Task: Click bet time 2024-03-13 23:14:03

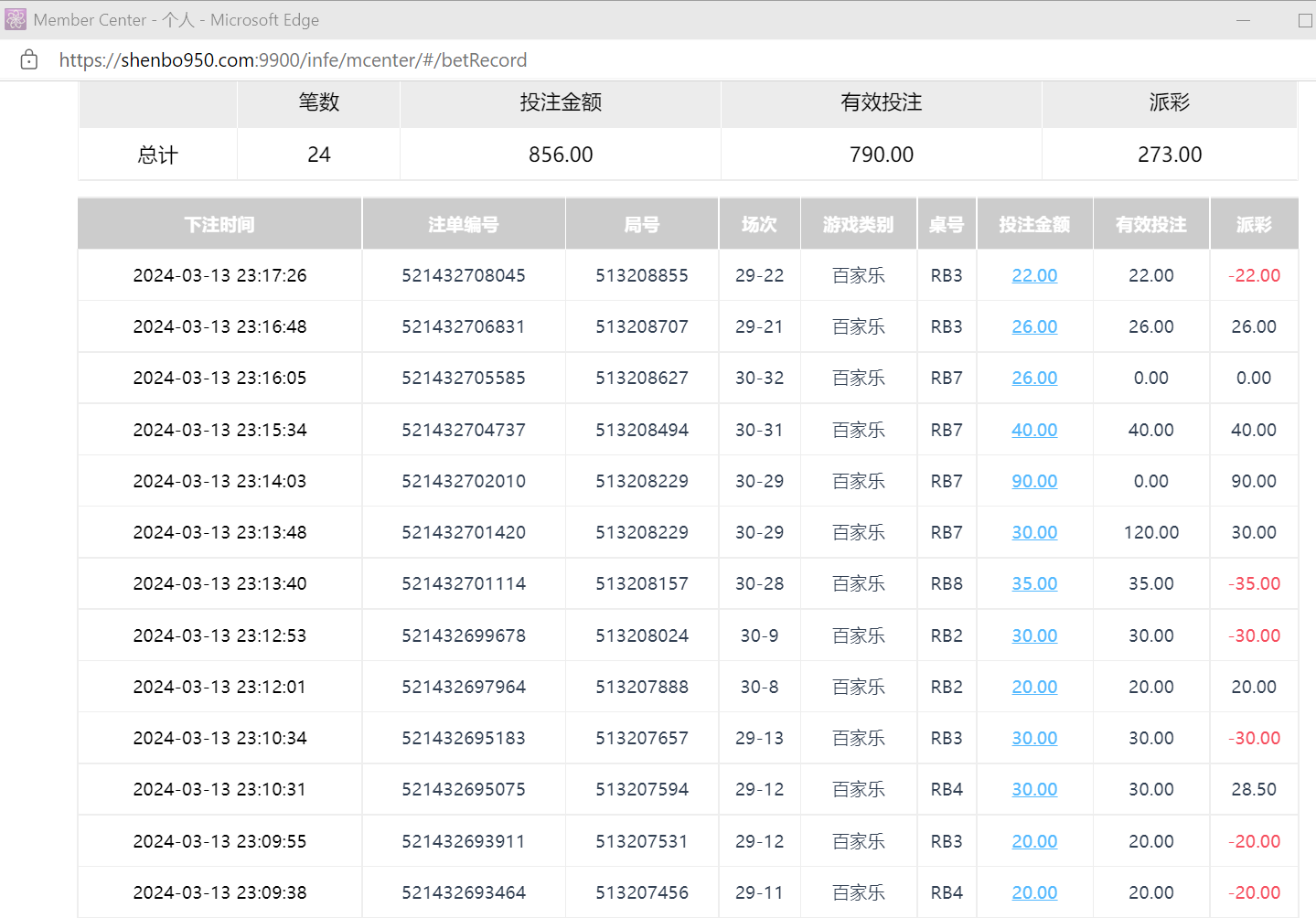Action: (219, 481)
